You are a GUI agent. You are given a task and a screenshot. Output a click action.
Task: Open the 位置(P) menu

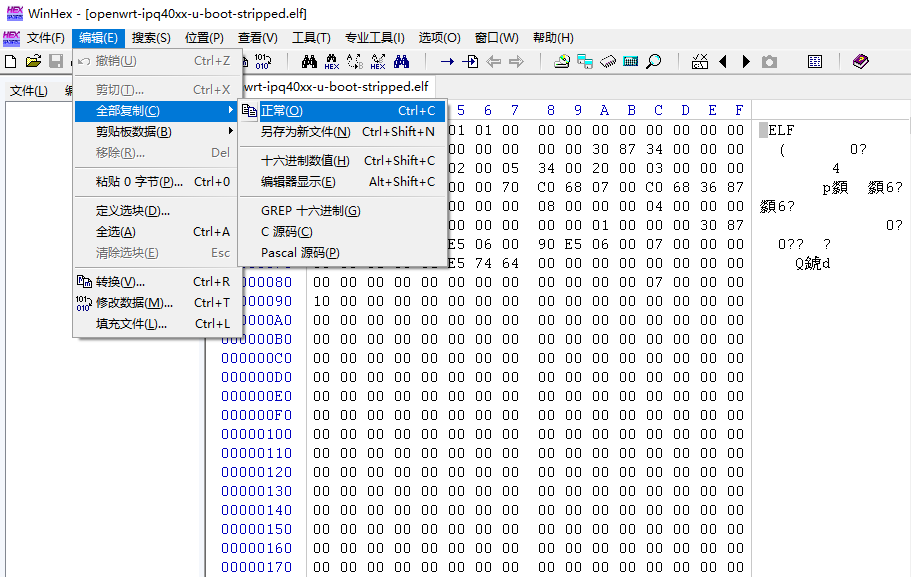204,38
